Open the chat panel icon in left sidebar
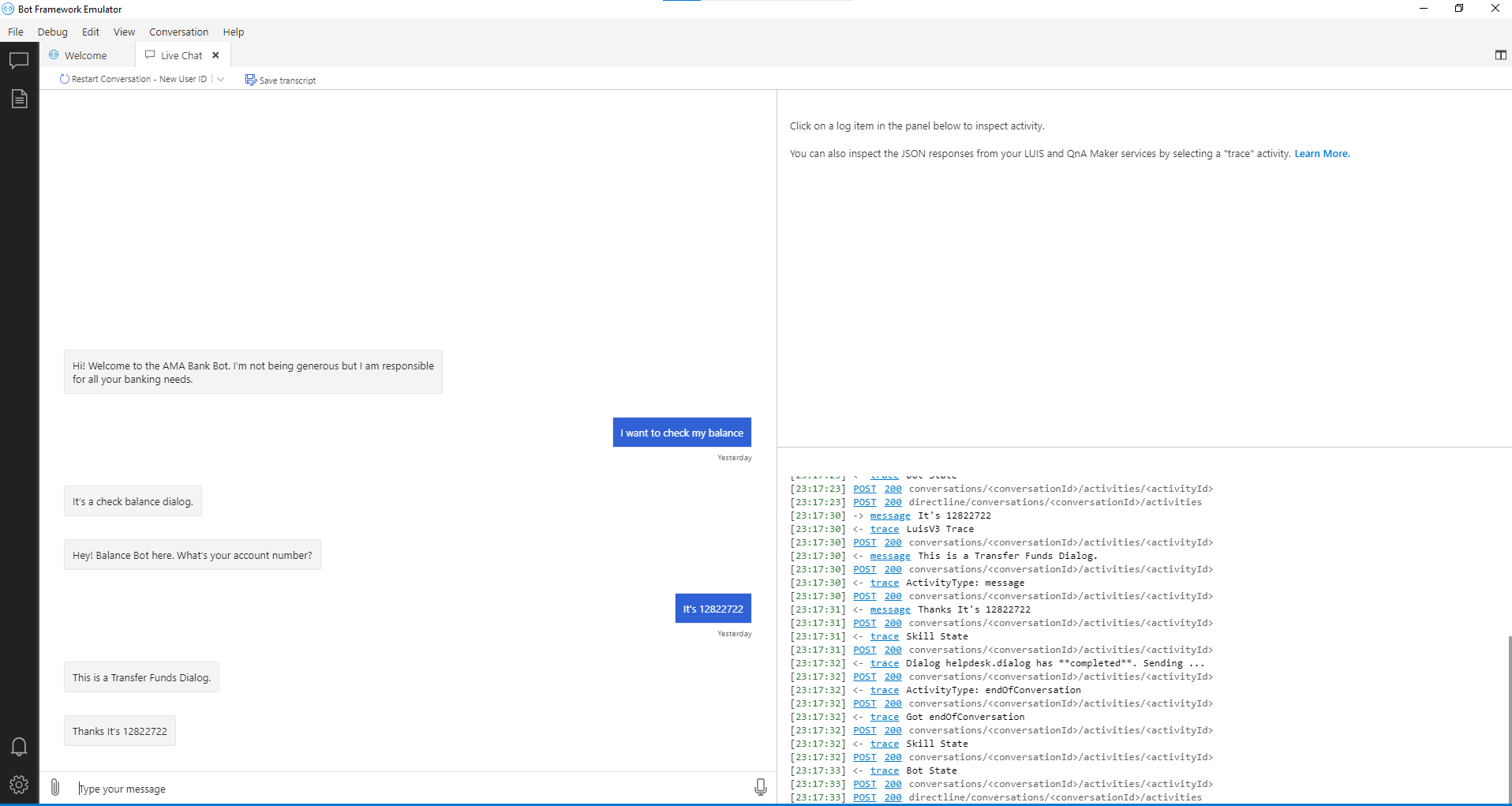 pos(19,61)
